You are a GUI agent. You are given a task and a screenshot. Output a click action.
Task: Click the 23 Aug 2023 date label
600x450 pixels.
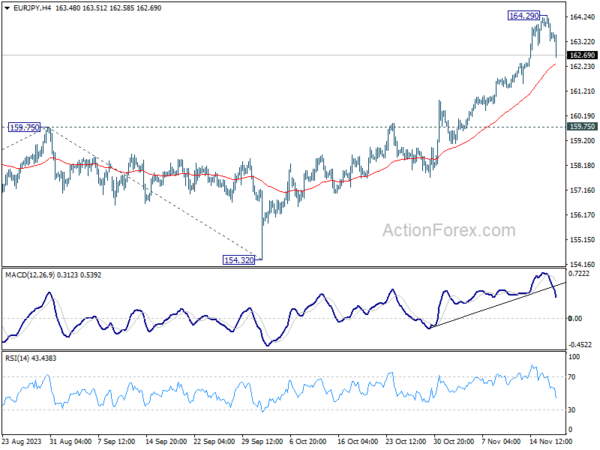pos(21,442)
